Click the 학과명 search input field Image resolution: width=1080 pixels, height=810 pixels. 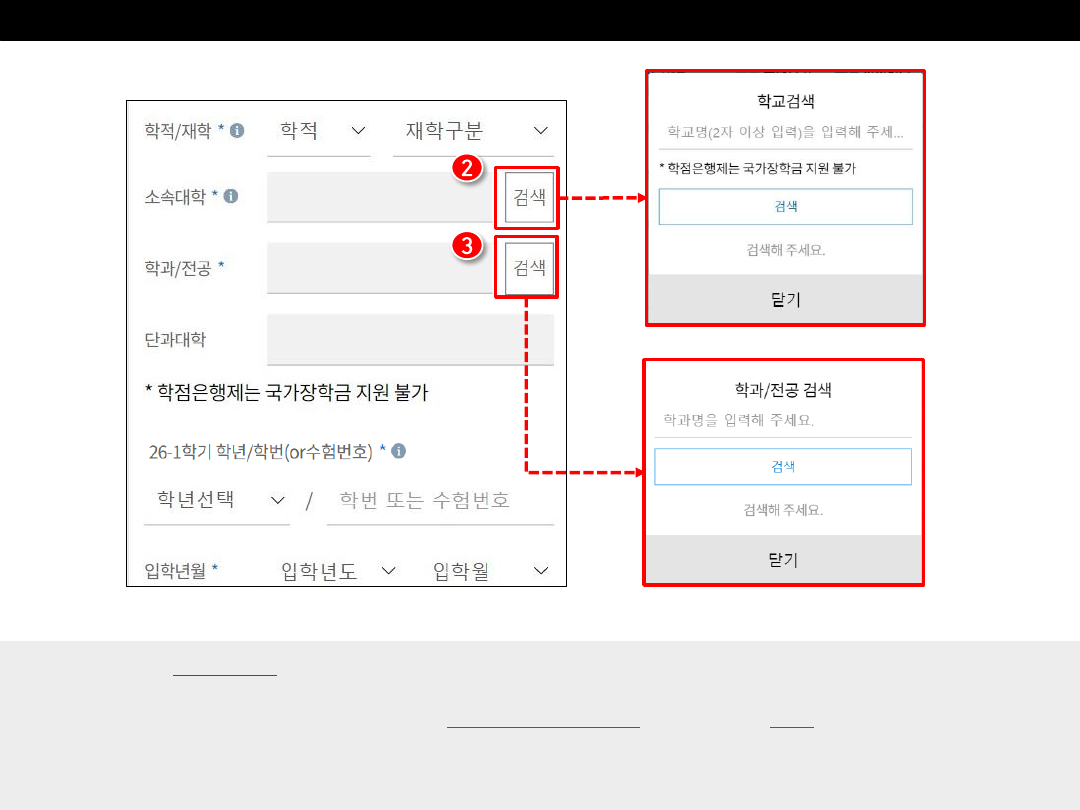point(783,420)
